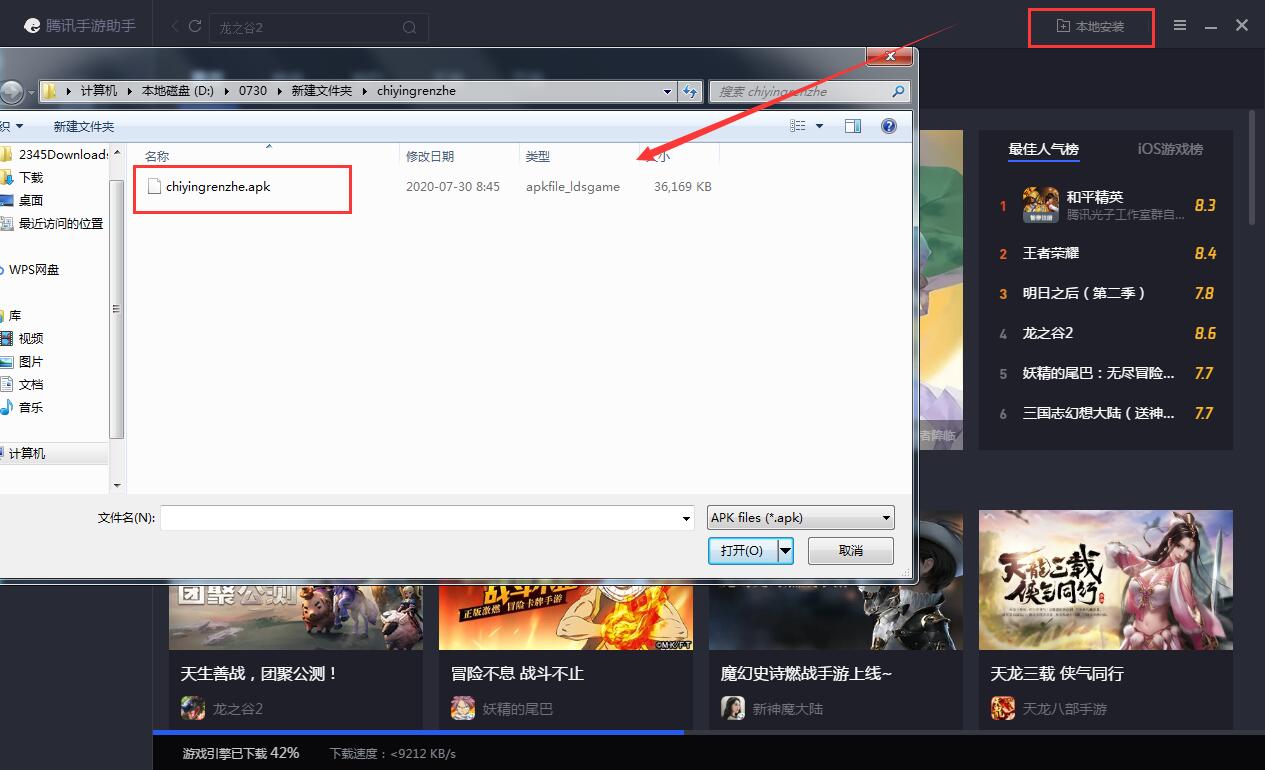Open the help icon in the dialog toolbar
This screenshot has width=1265, height=770.
pos(888,126)
